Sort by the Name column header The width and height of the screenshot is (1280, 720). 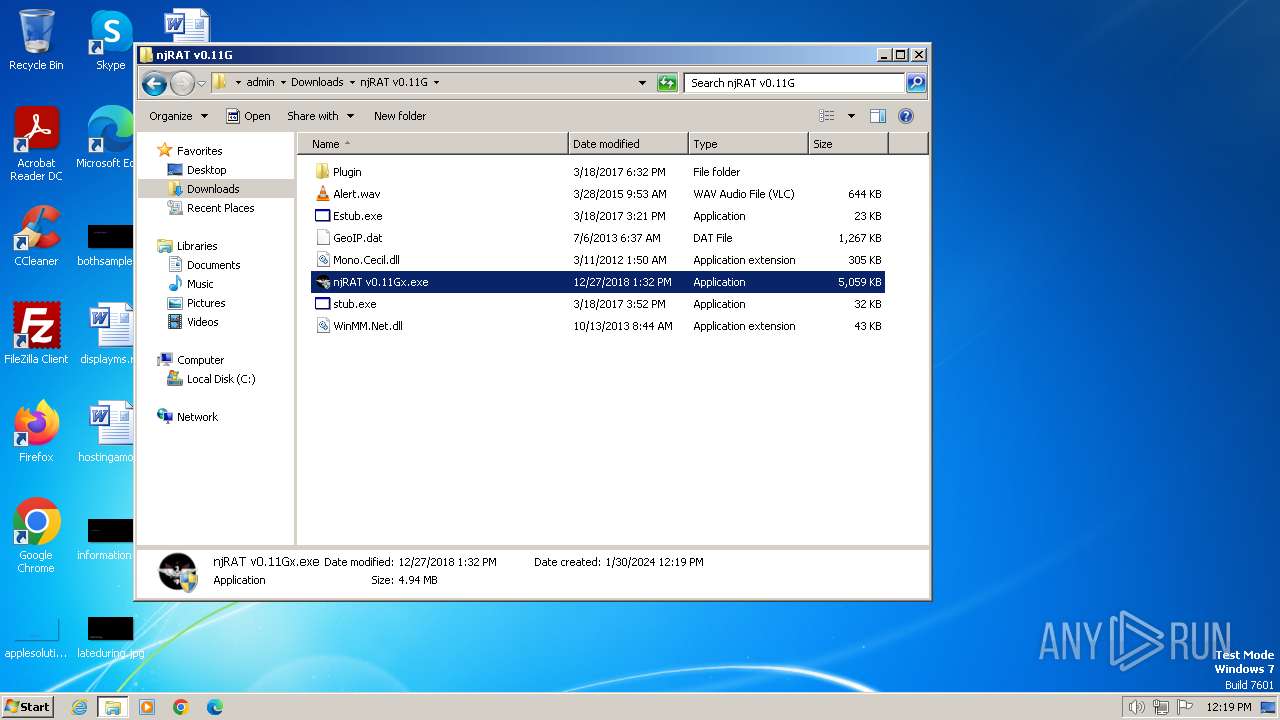coord(432,144)
